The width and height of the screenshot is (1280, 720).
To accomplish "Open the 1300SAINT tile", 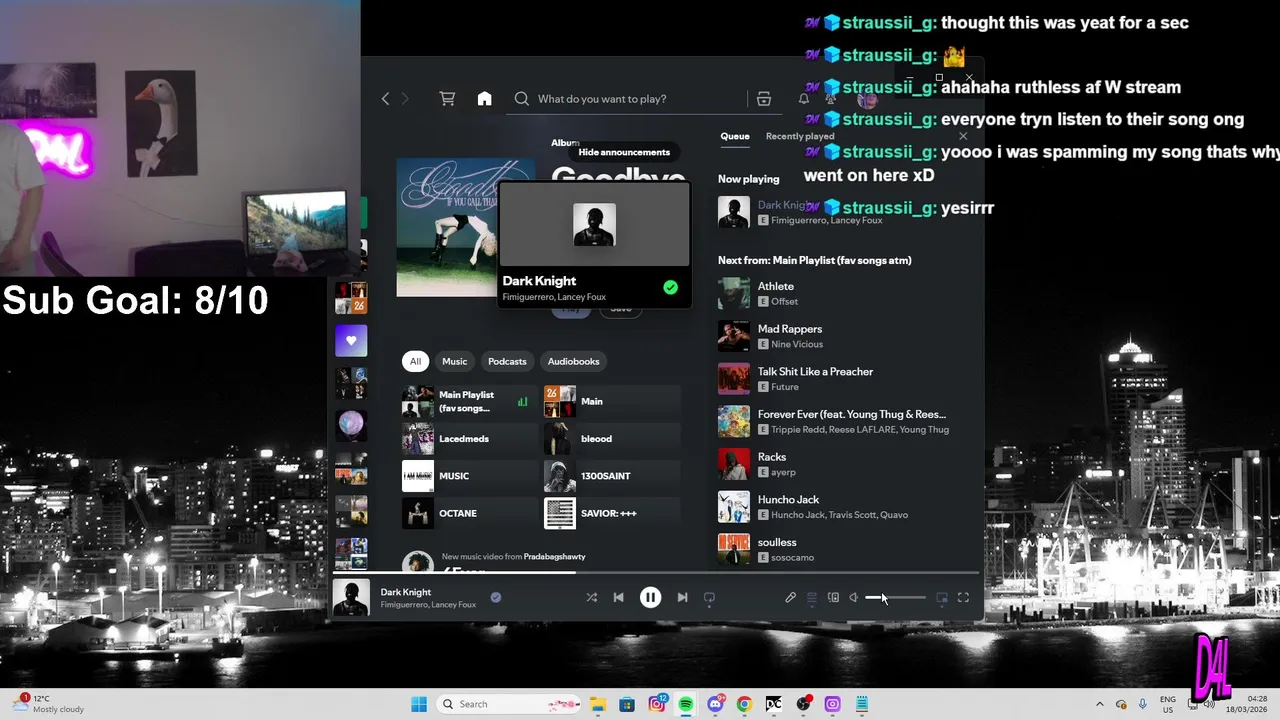I will [x=612, y=476].
